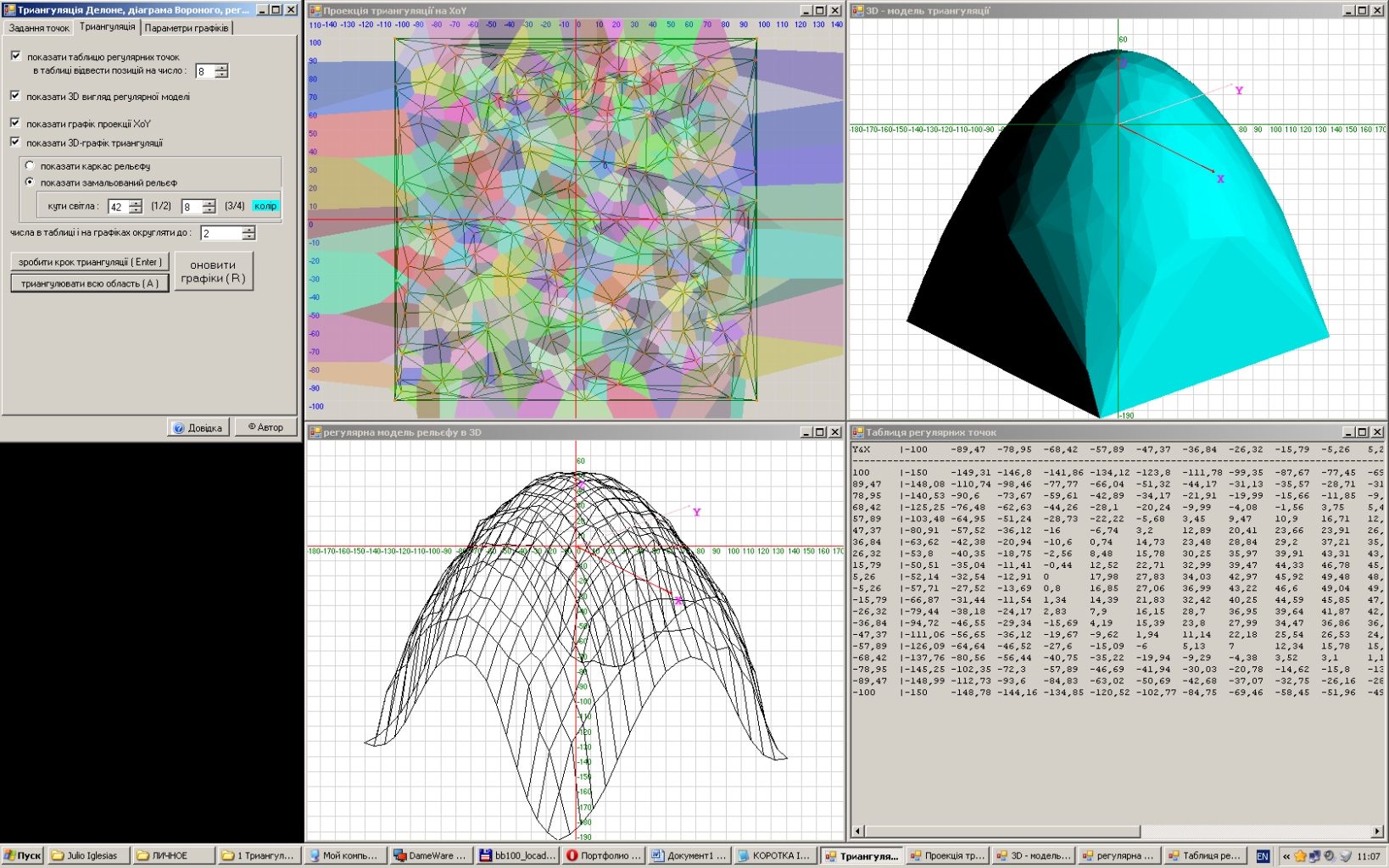Image resolution: width=1389 pixels, height=868 pixels.
Task: Decrease rounding digits spinner value
Action: click(248, 236)
